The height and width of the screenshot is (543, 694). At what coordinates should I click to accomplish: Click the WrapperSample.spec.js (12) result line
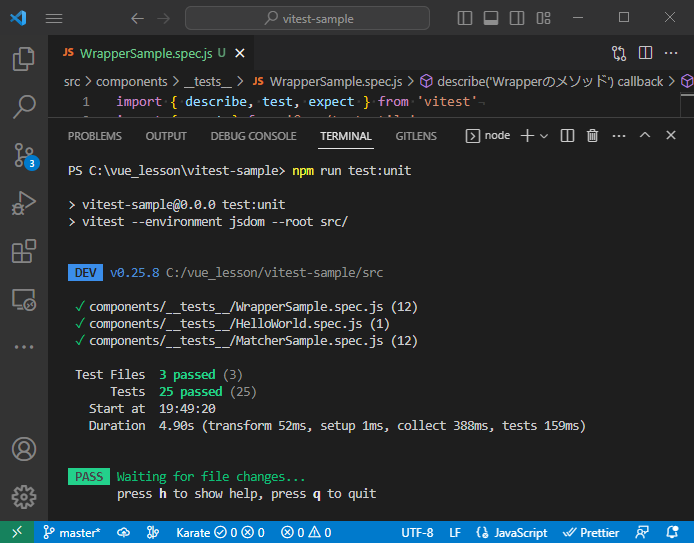(x=246, y=307)
